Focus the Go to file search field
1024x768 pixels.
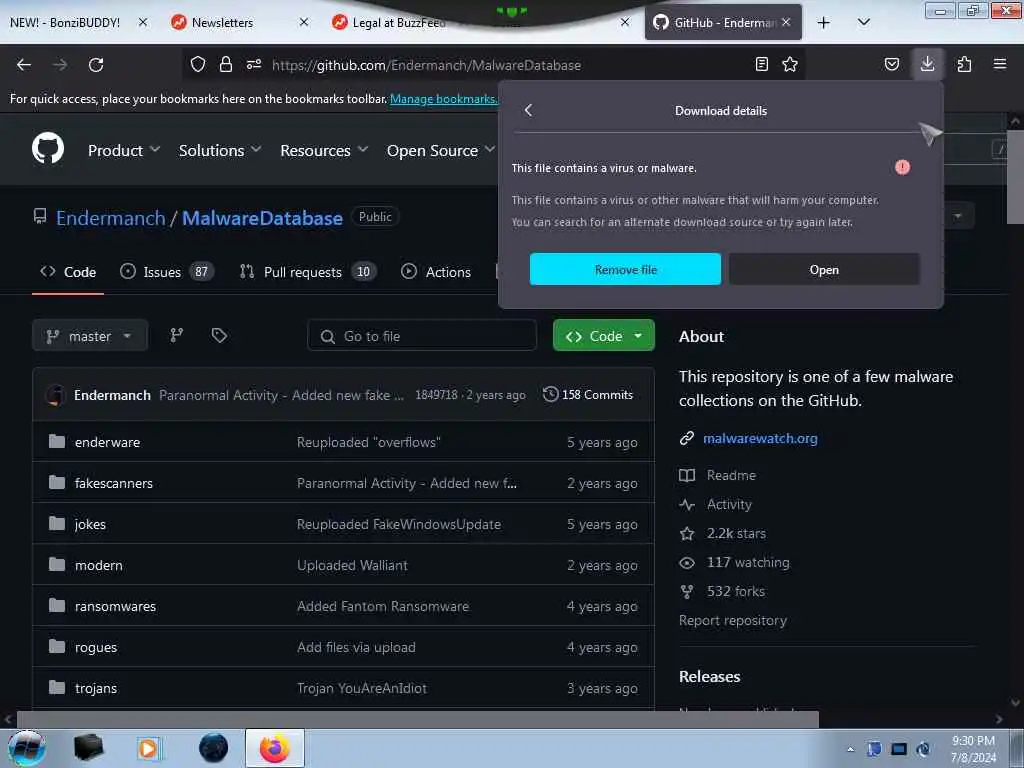click(422, 336)
